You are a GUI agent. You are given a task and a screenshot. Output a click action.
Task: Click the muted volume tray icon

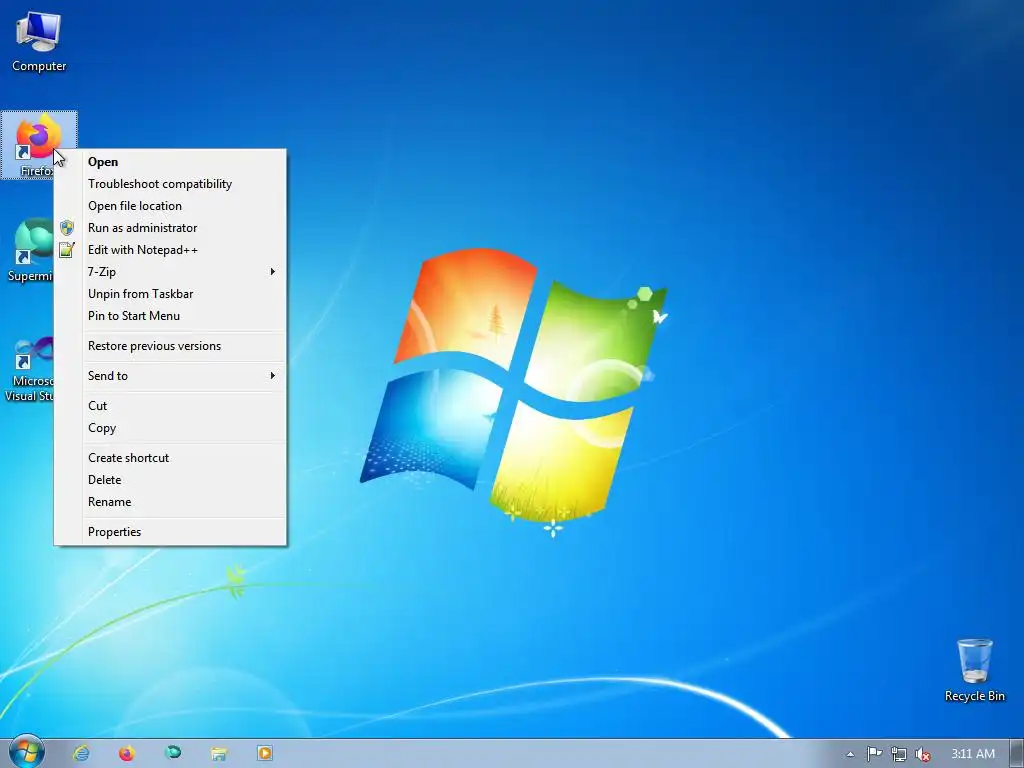[x=922, y=754]
